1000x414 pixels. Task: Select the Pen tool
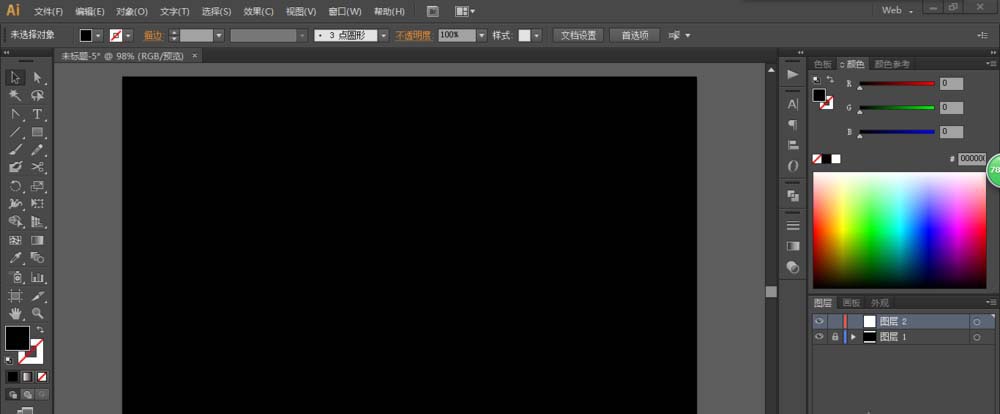[15, 114]
